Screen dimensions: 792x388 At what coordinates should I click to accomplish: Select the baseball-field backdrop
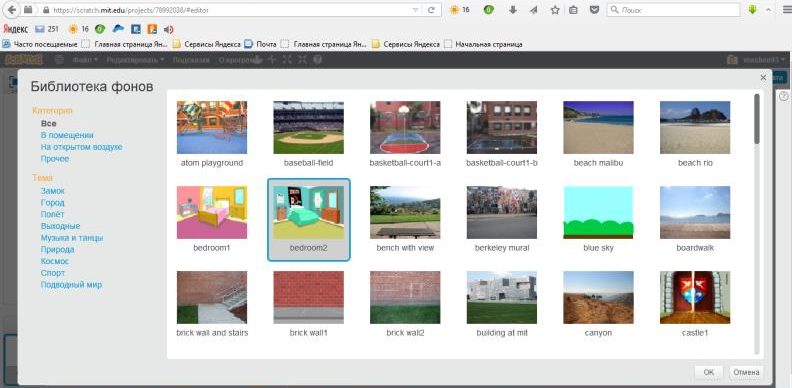coord(309,134)
